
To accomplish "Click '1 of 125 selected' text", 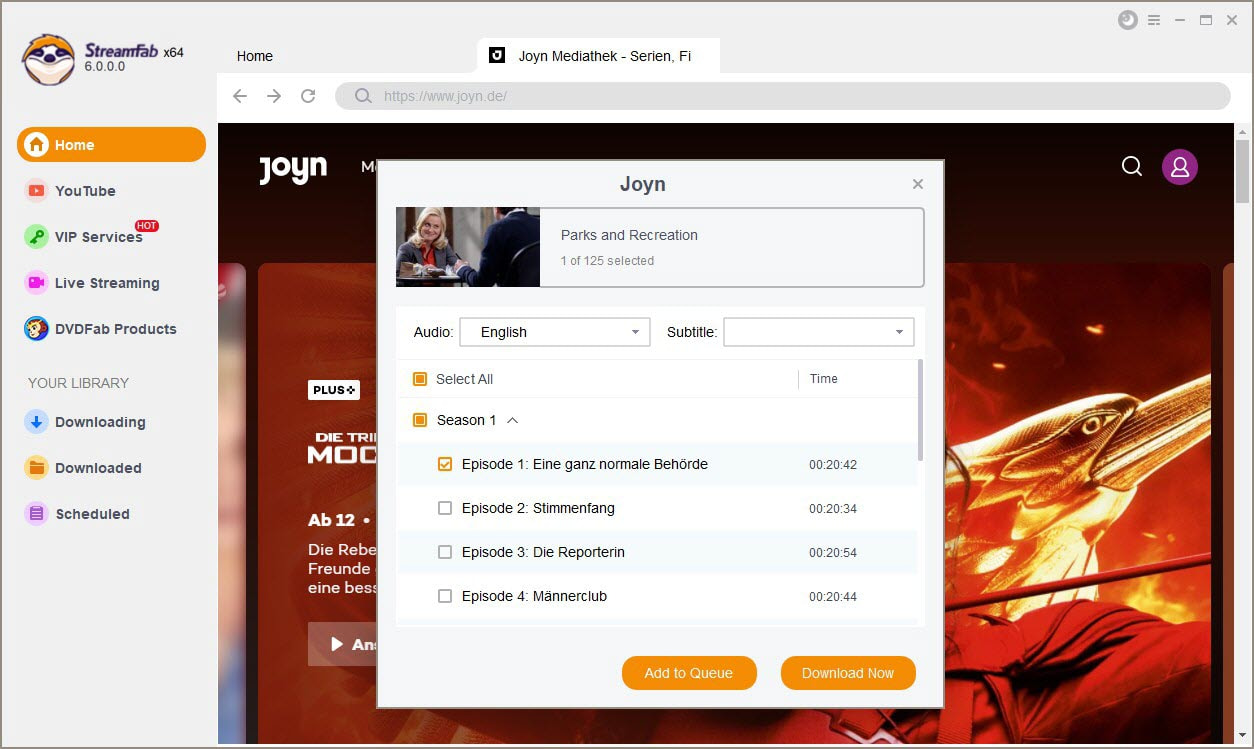I will pos(607,261).
